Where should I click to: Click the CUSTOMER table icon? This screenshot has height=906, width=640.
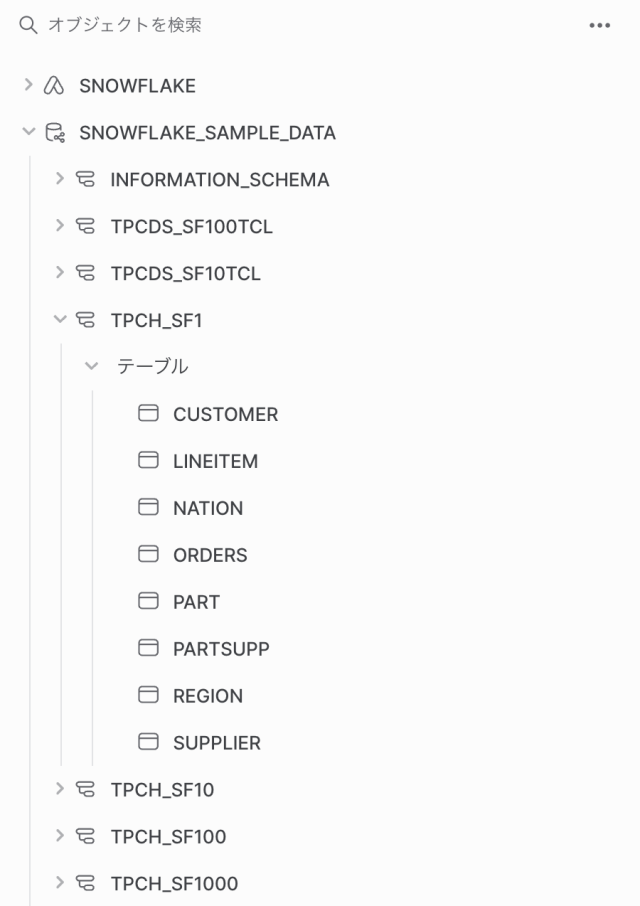[x=148, y=414]
